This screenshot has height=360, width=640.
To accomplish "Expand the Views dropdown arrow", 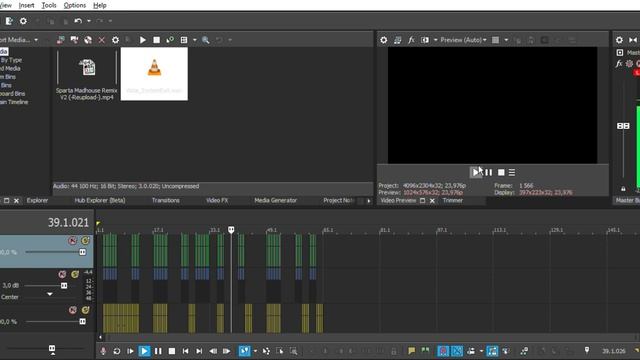I will click(x=195, y=40).
